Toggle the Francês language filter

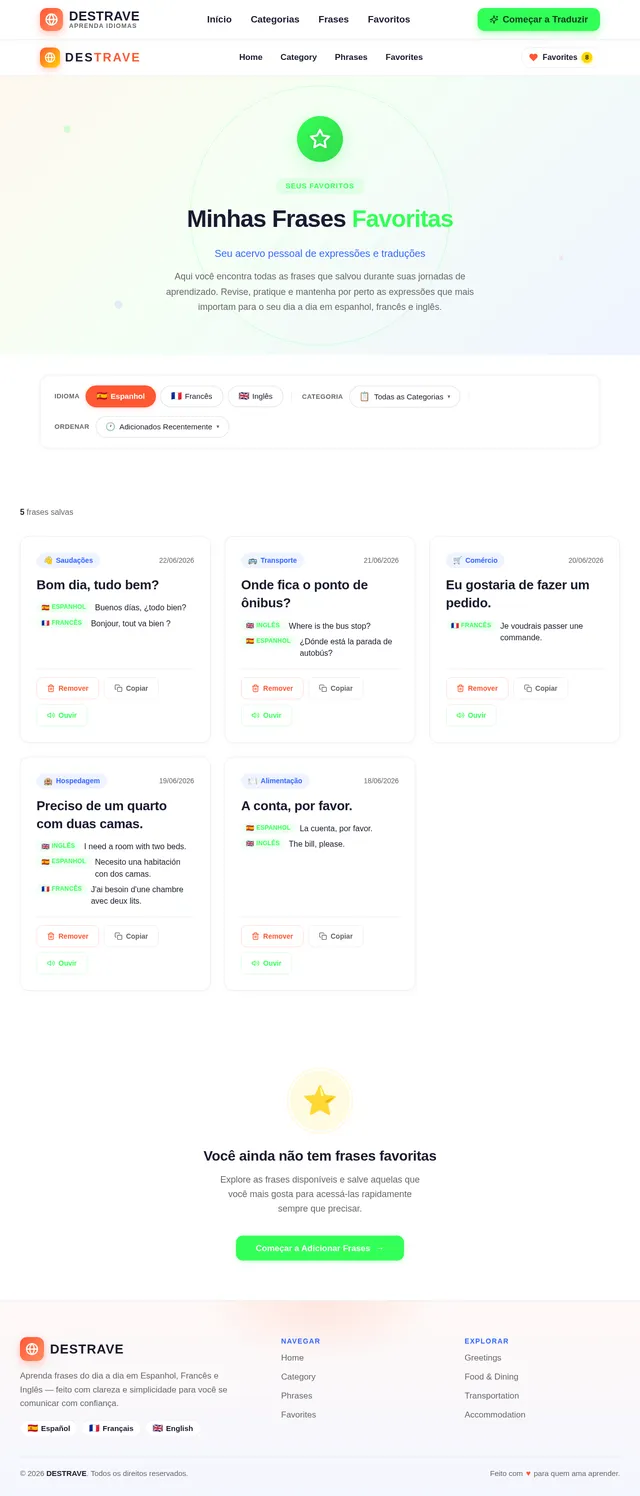coord(192,396)
